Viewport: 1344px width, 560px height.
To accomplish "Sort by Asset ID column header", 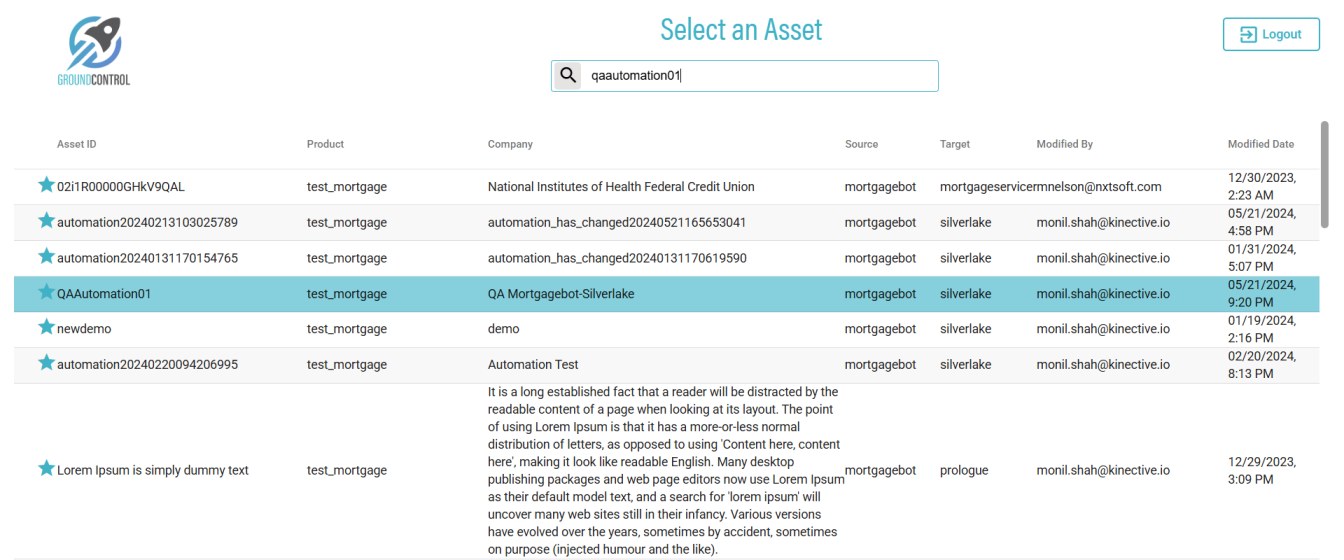I will click(x=77, y=144).
